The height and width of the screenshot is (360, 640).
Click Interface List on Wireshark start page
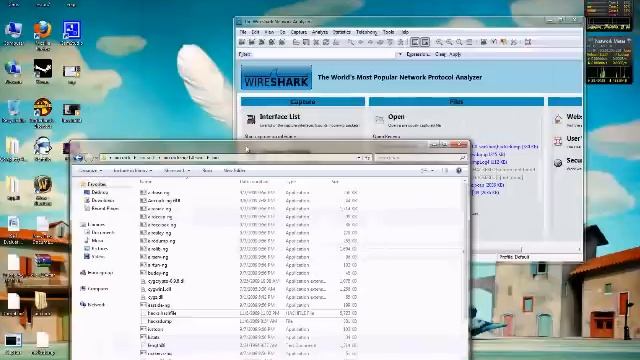(280, 117)
